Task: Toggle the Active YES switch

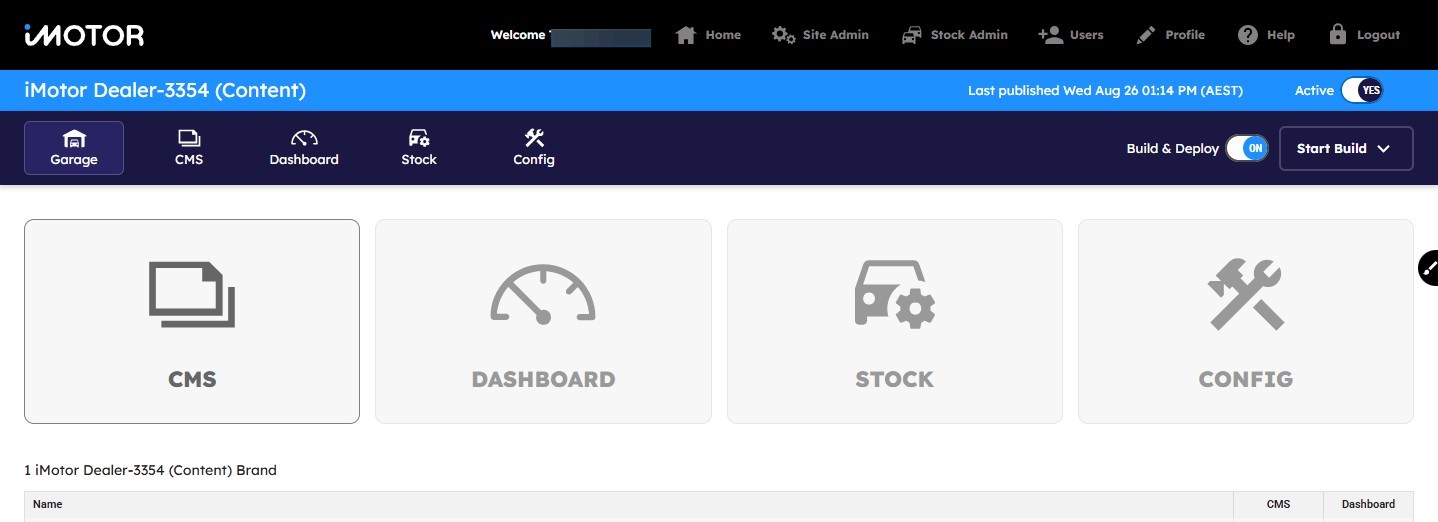Action: (x=1362, y=90)
